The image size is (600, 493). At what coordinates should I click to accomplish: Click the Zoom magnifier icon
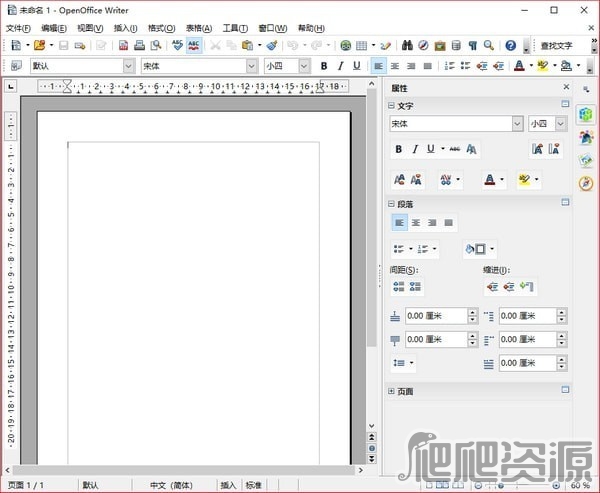(x=489, y=45)
